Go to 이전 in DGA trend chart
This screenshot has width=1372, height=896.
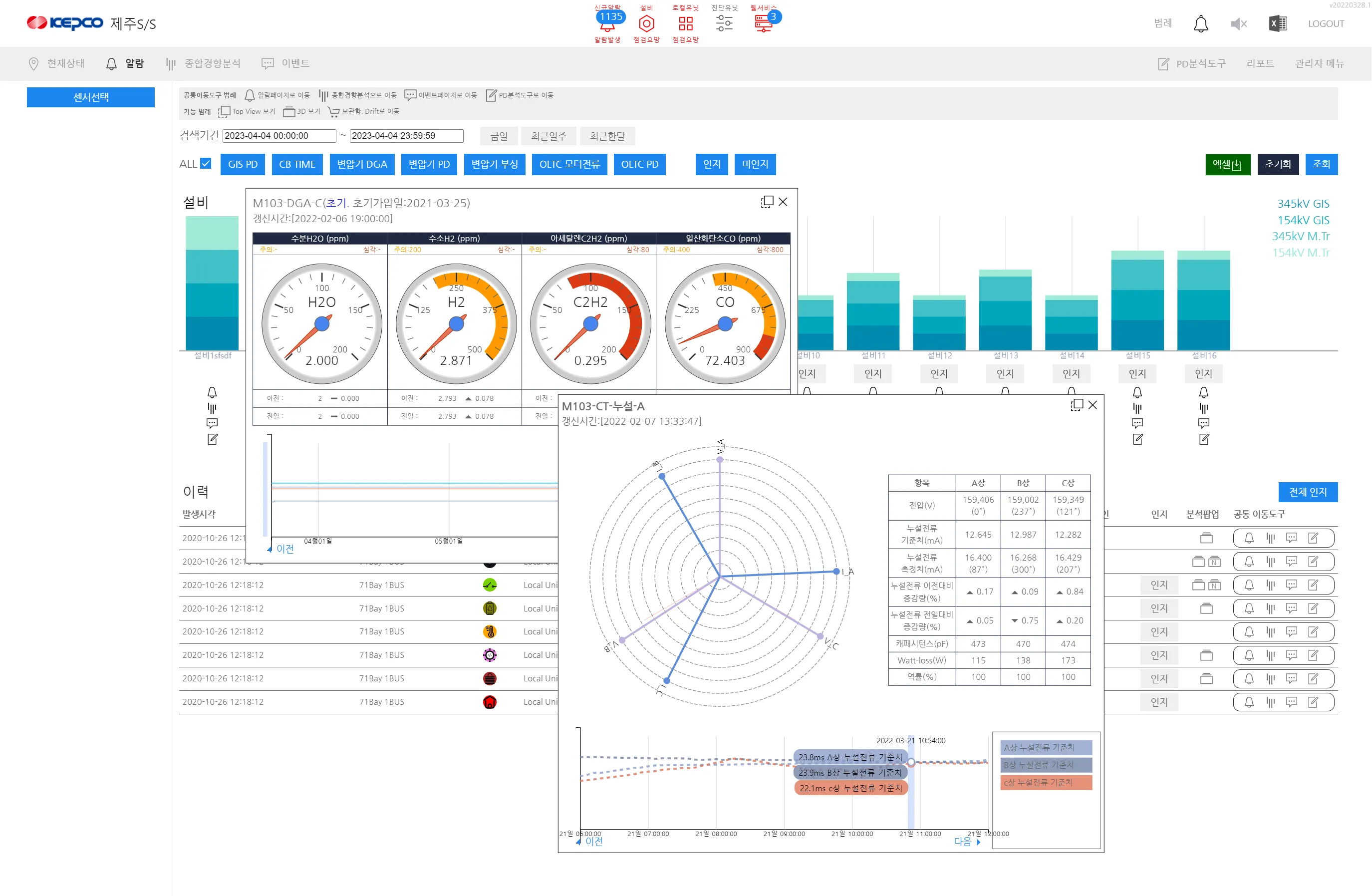[281, 549]
